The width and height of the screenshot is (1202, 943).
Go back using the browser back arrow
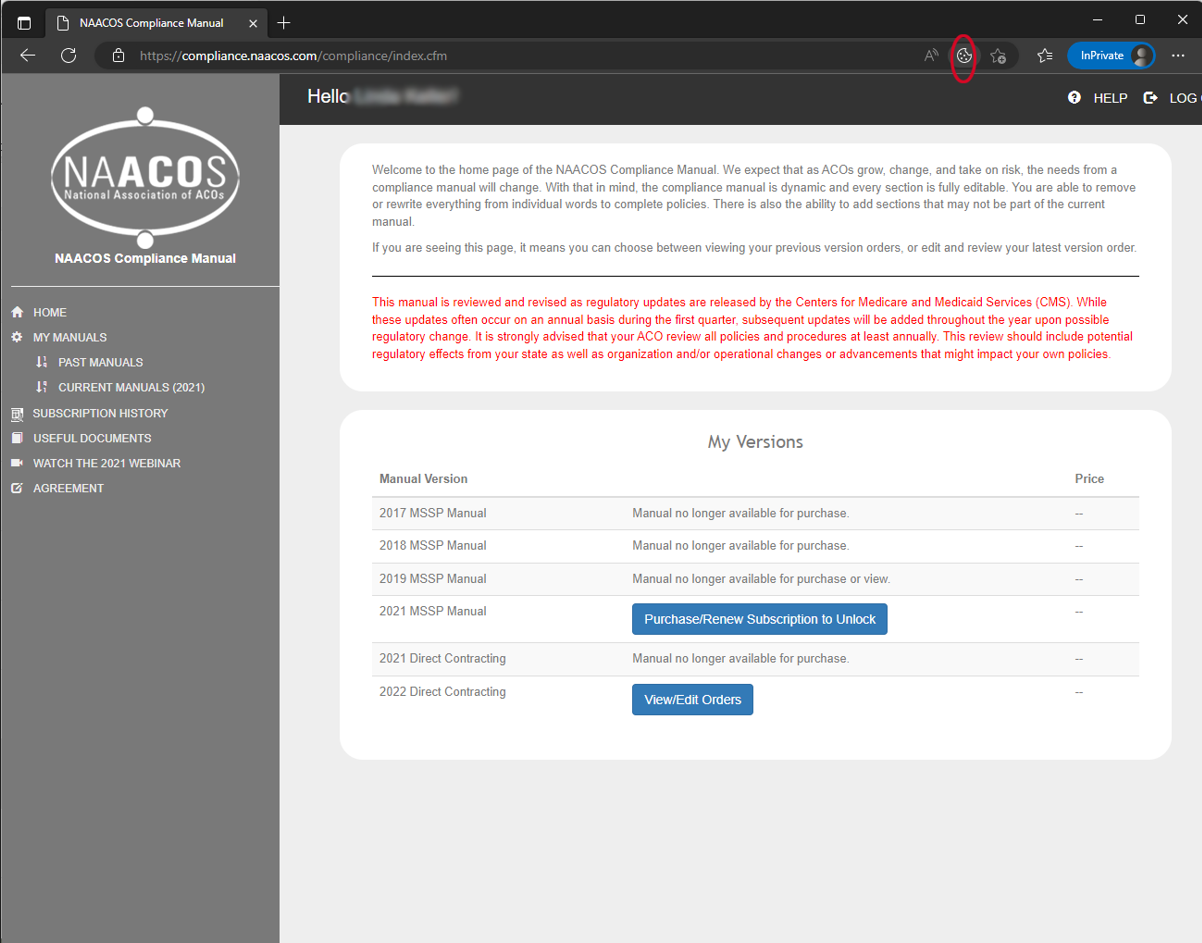[x=27, y=56]
